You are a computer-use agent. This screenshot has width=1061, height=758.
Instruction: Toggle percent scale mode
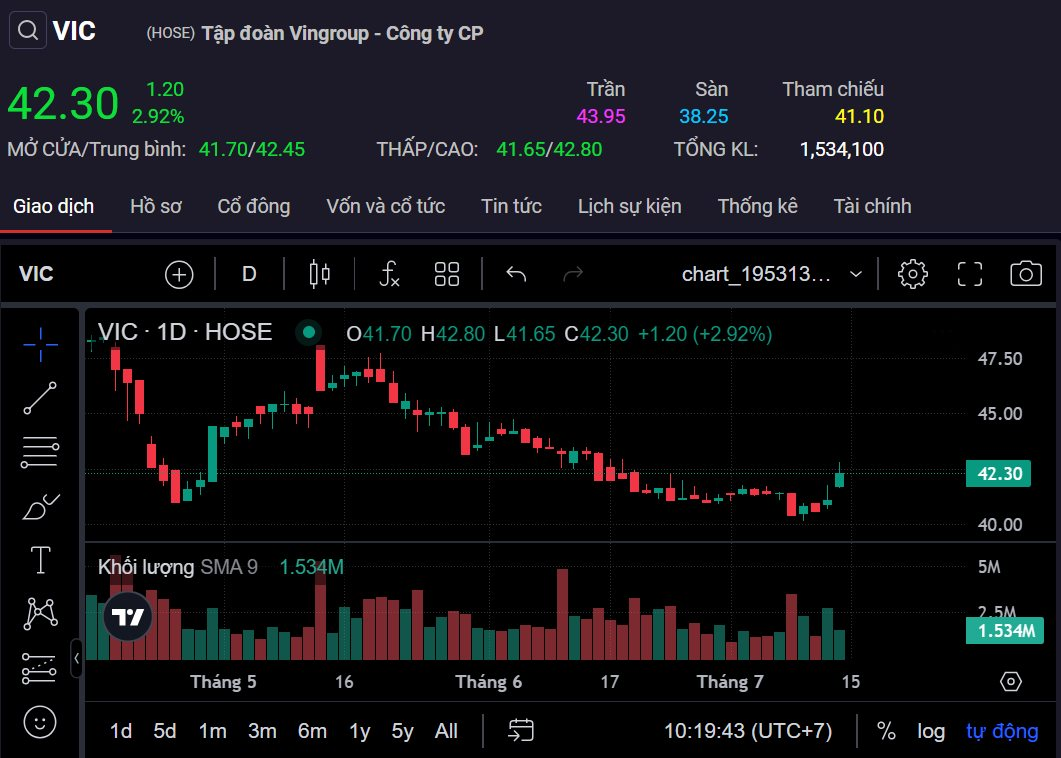point(886,731)
